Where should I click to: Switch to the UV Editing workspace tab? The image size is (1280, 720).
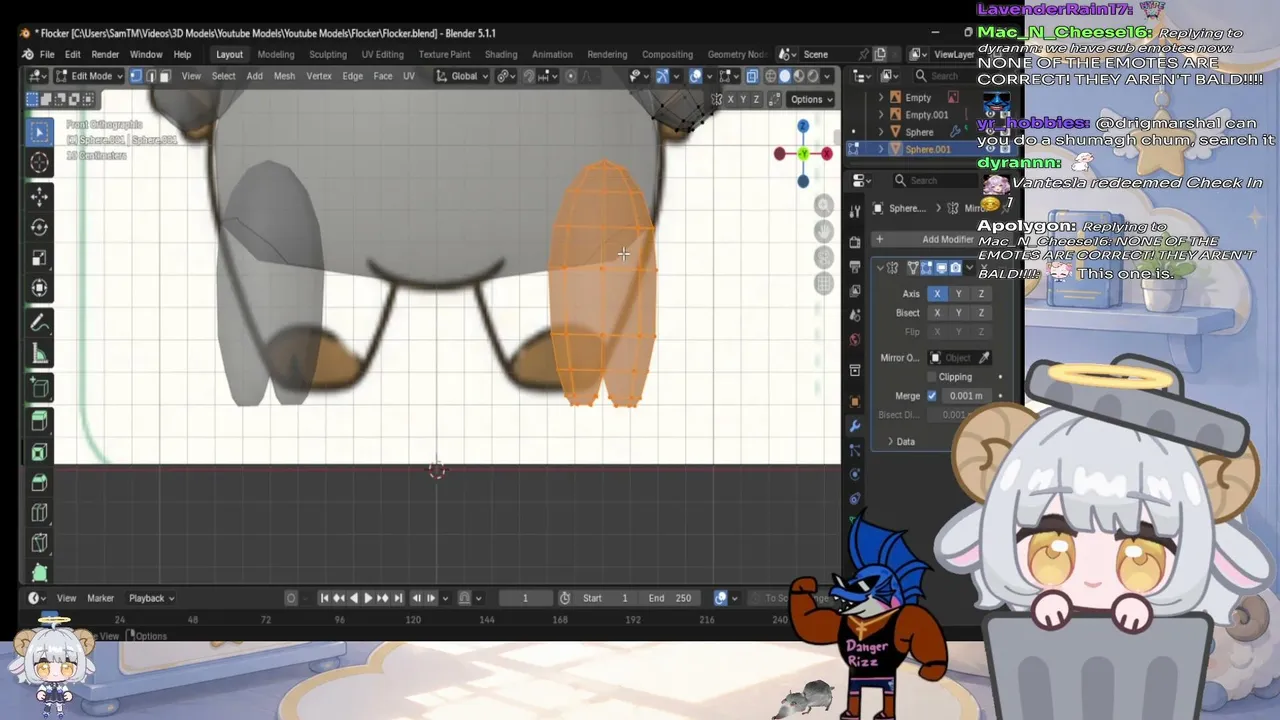point(383,54)
